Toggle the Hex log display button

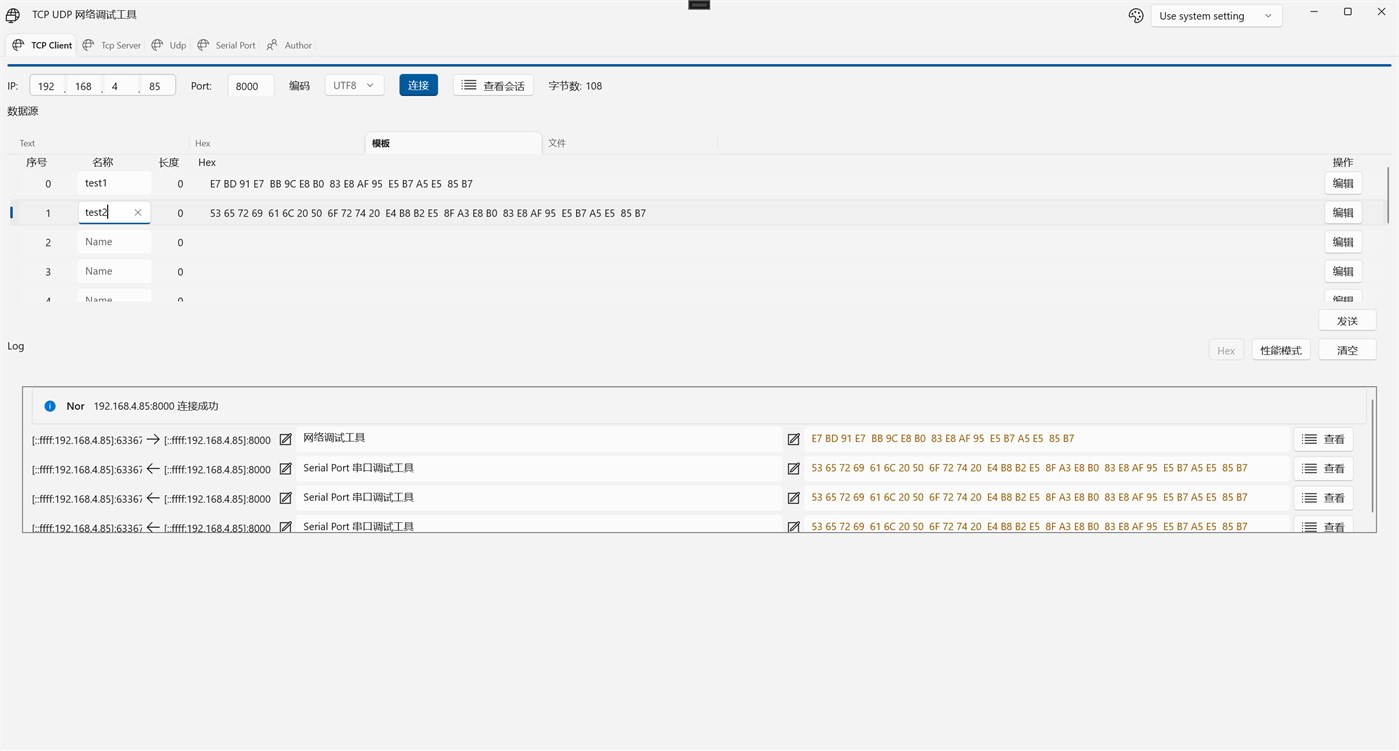1226,350
